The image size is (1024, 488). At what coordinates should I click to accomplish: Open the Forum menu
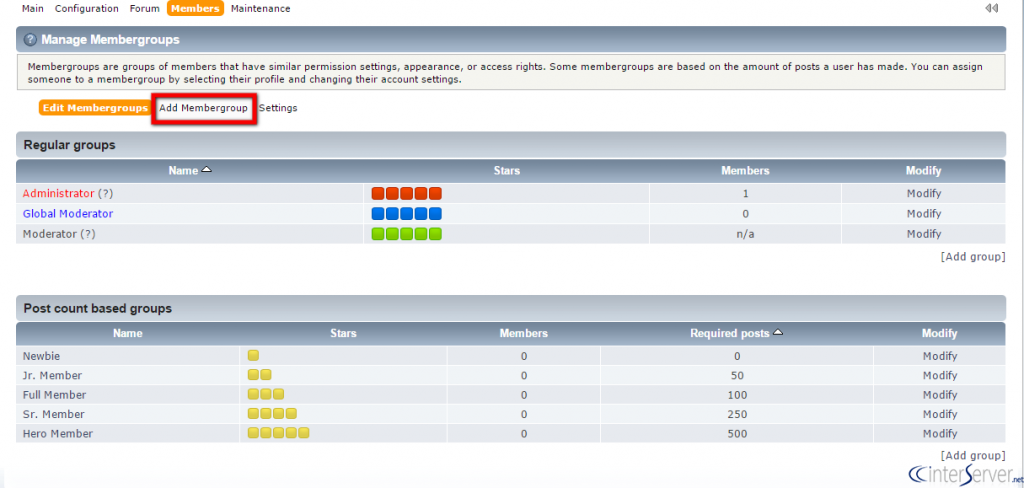pyautogui.click(x=144, y=8)
